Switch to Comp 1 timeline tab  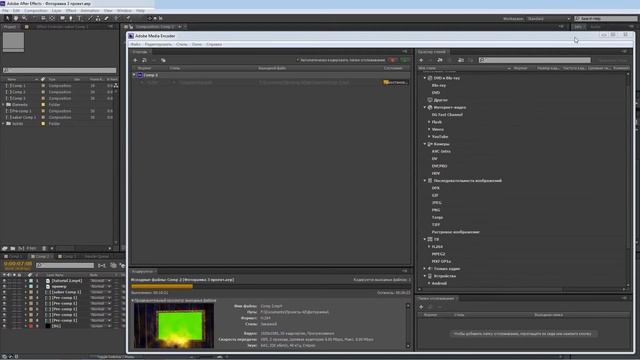[15, 256]
